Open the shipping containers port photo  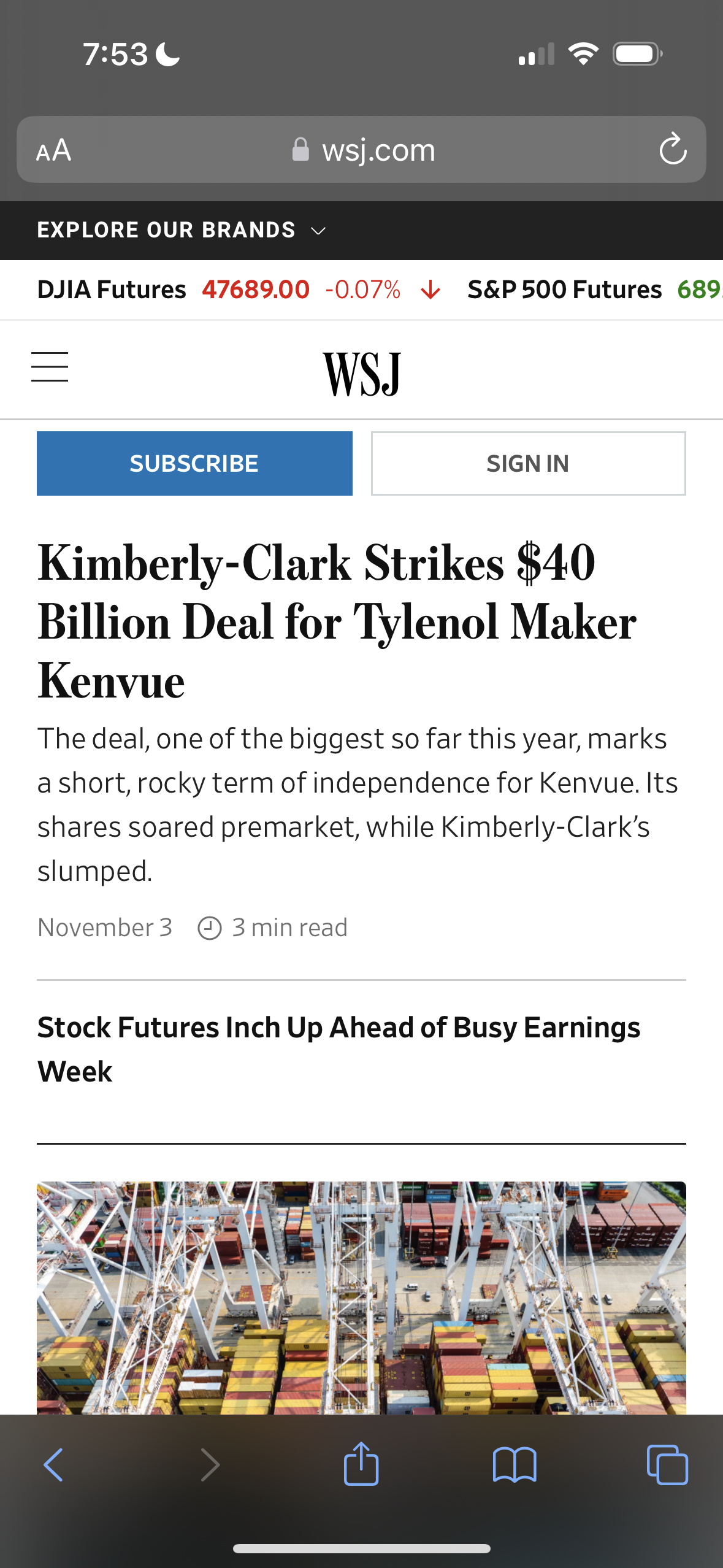[x=361, y=1297]
